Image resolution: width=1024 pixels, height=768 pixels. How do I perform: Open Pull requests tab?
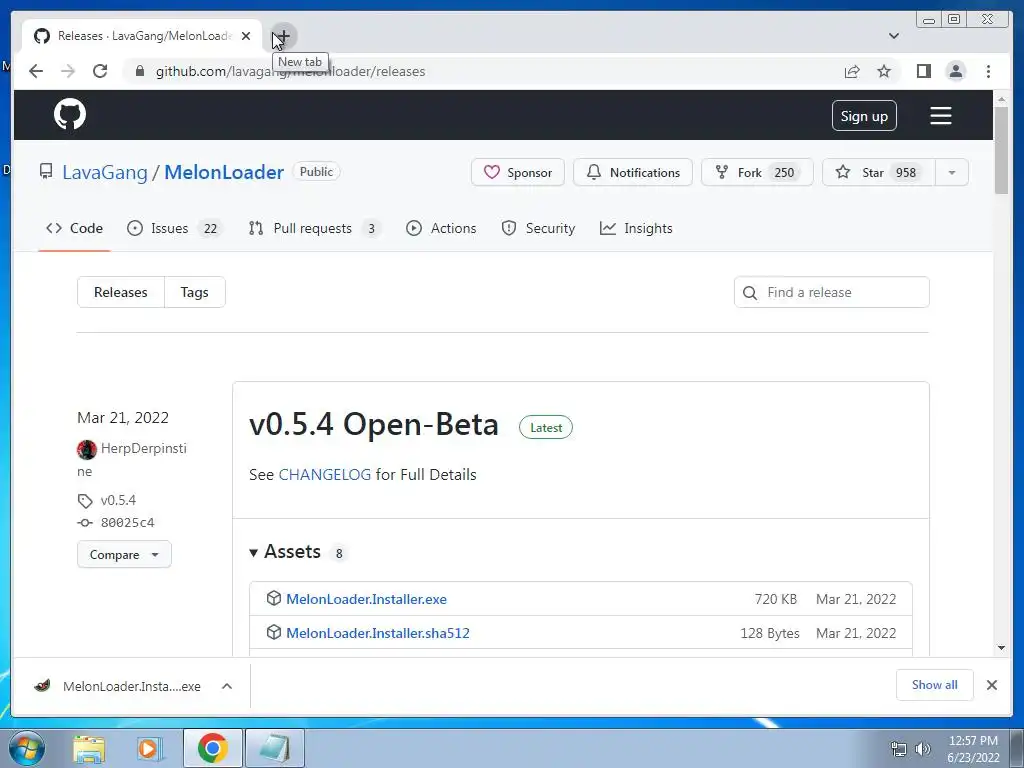(314, 229)
